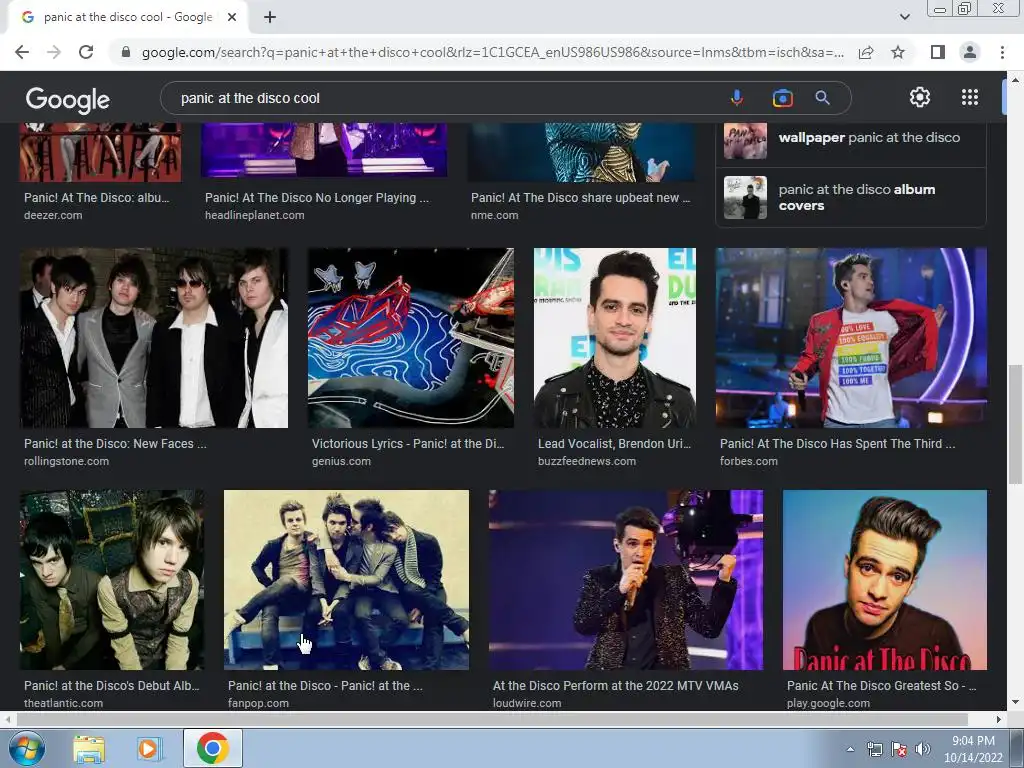
Task: Go back to the previous page
Action: tap(22, 52)
